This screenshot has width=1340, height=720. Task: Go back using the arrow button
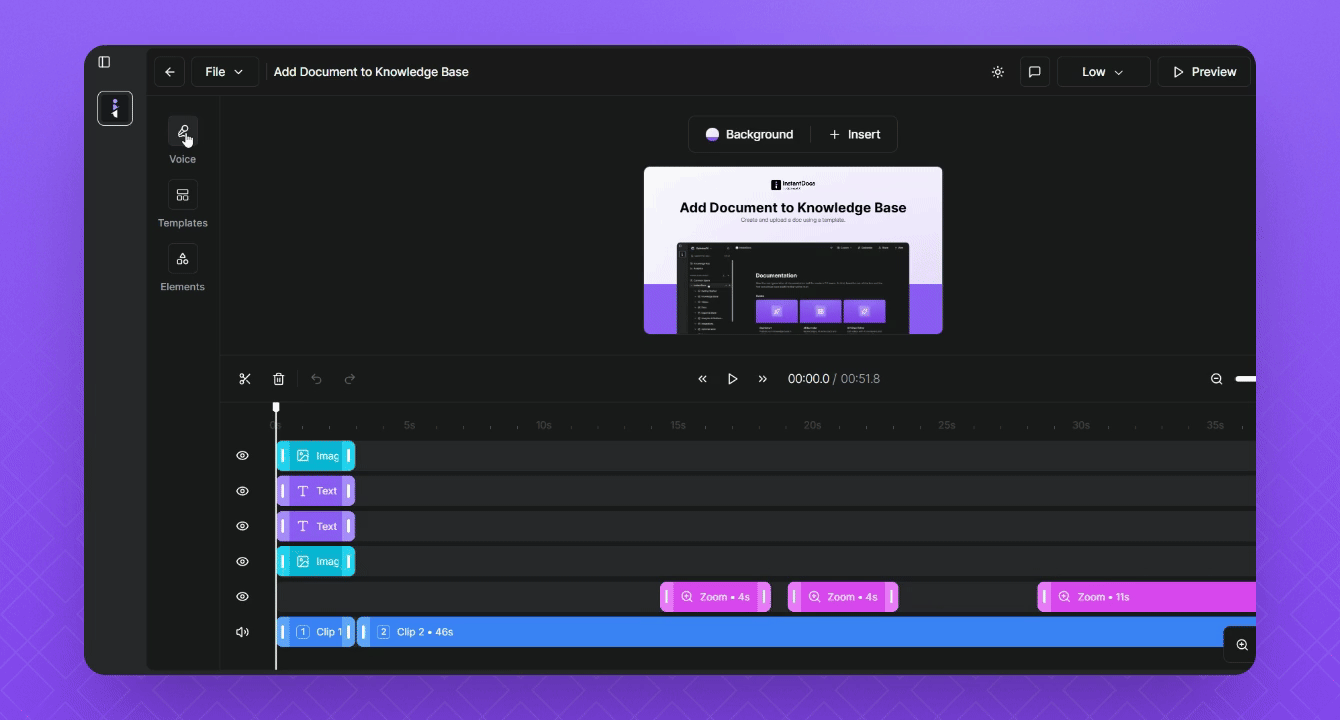[x=170, y=72]
